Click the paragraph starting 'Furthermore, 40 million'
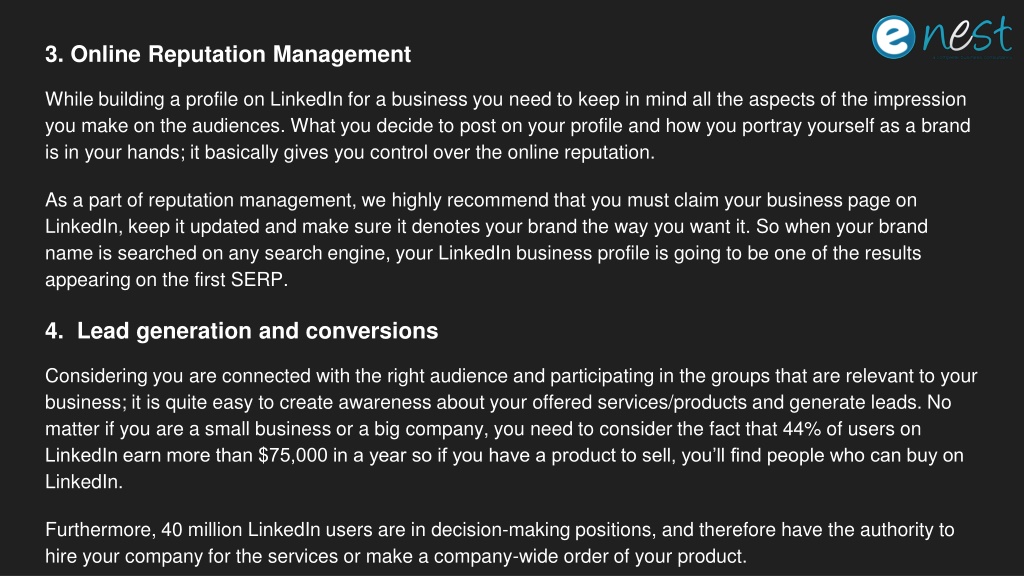Image resolution: width=1024 pixels, height=576 pixels. 500,543
